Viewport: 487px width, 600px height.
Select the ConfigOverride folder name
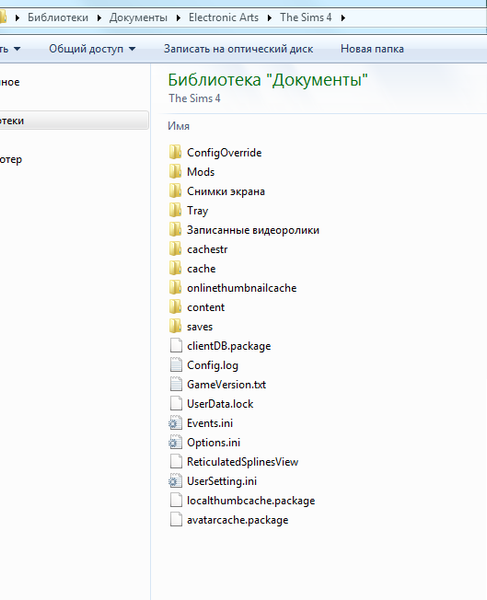[x=224, y=153]
